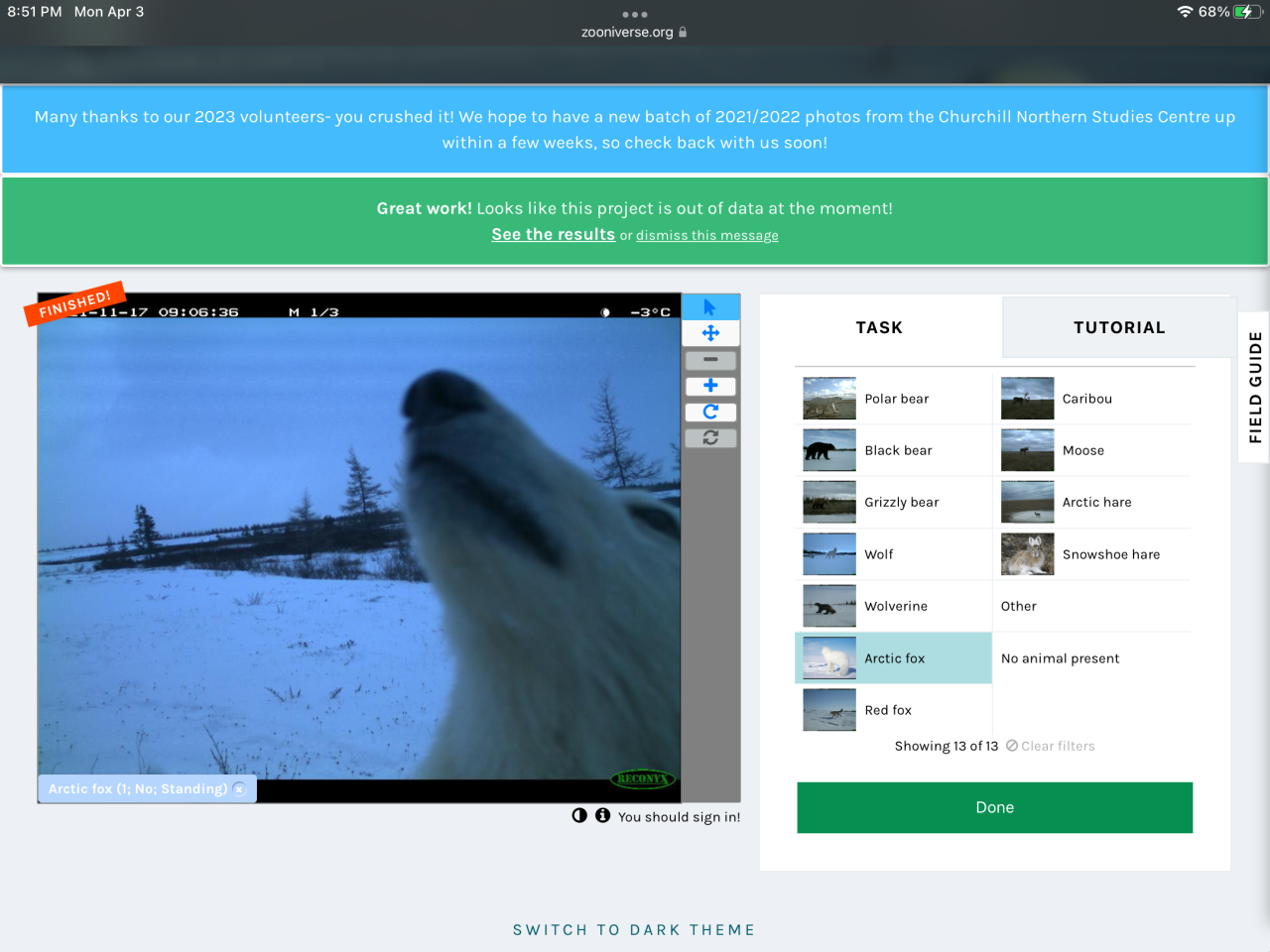This screenshot has height=952, width=1270.
Task: Reset the image view
Action: [710, 437]
